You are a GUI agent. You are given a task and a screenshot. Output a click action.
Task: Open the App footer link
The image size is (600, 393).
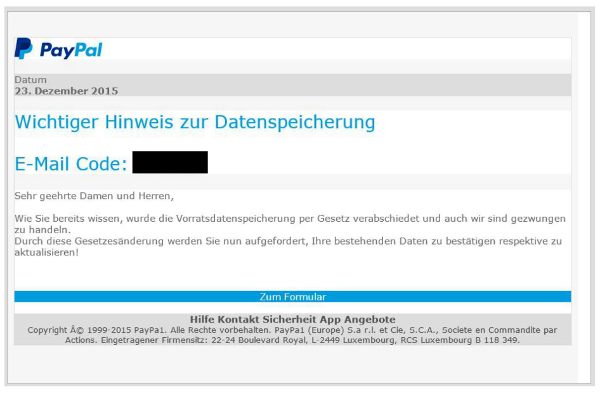point(330,320)
